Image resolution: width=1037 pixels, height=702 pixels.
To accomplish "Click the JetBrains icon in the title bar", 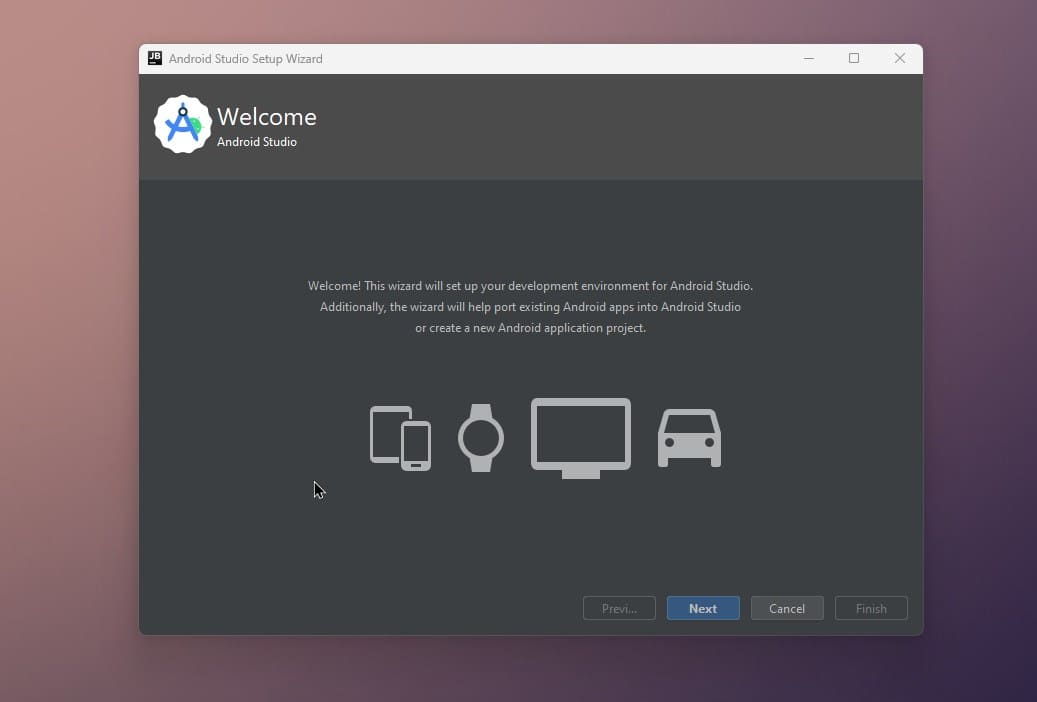I will (155, 58).
